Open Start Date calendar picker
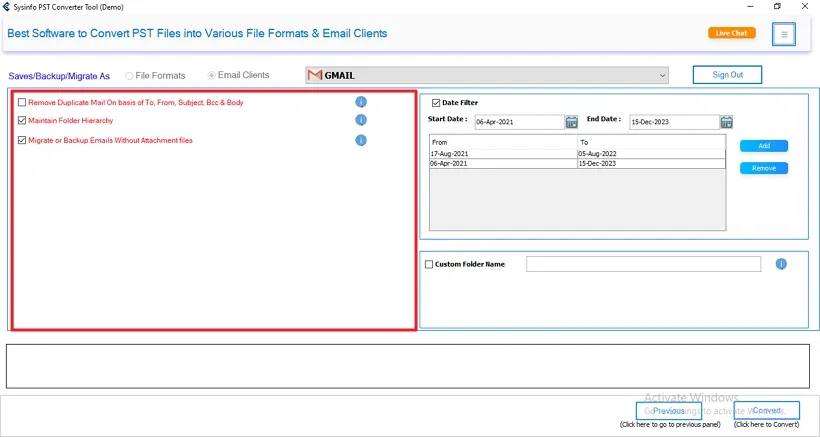 pyautogui.click(x=572, y=122)
